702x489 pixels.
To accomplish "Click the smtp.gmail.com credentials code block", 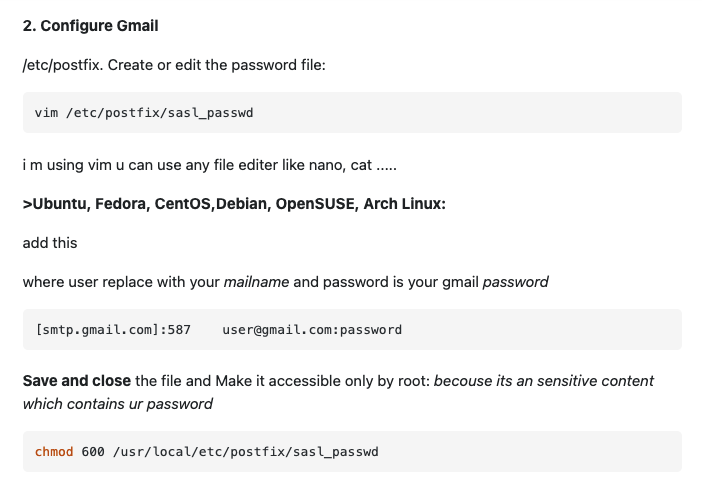I will coord(352,329).
